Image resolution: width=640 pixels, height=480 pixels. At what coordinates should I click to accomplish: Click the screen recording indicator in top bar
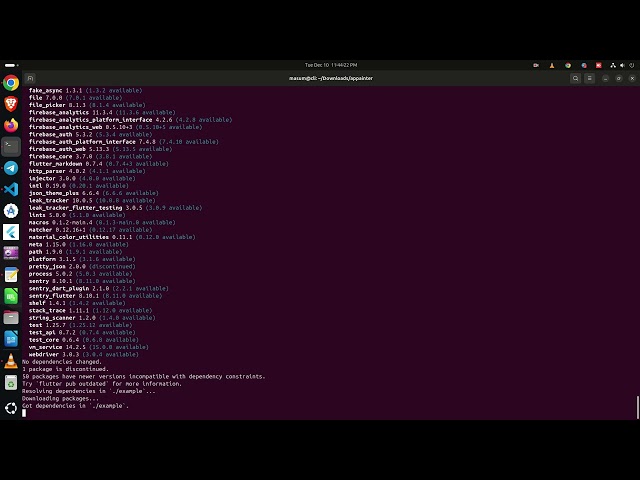click(x=536, y=65)
